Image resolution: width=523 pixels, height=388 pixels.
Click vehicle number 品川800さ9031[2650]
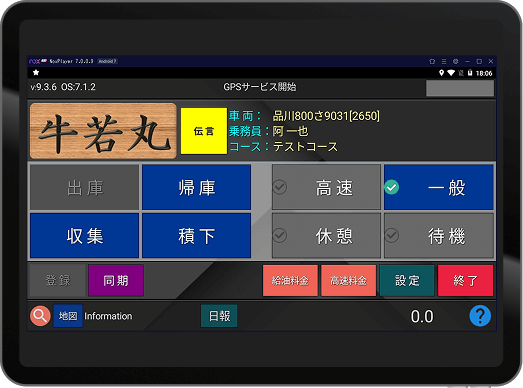point(326,116)
